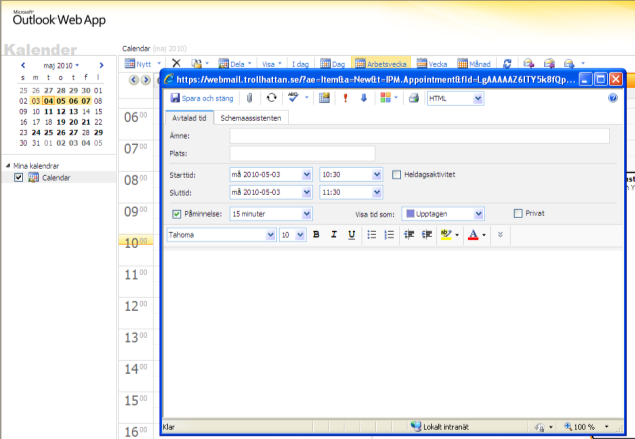Expand more formatting options chevron

[x=500, y=234]
